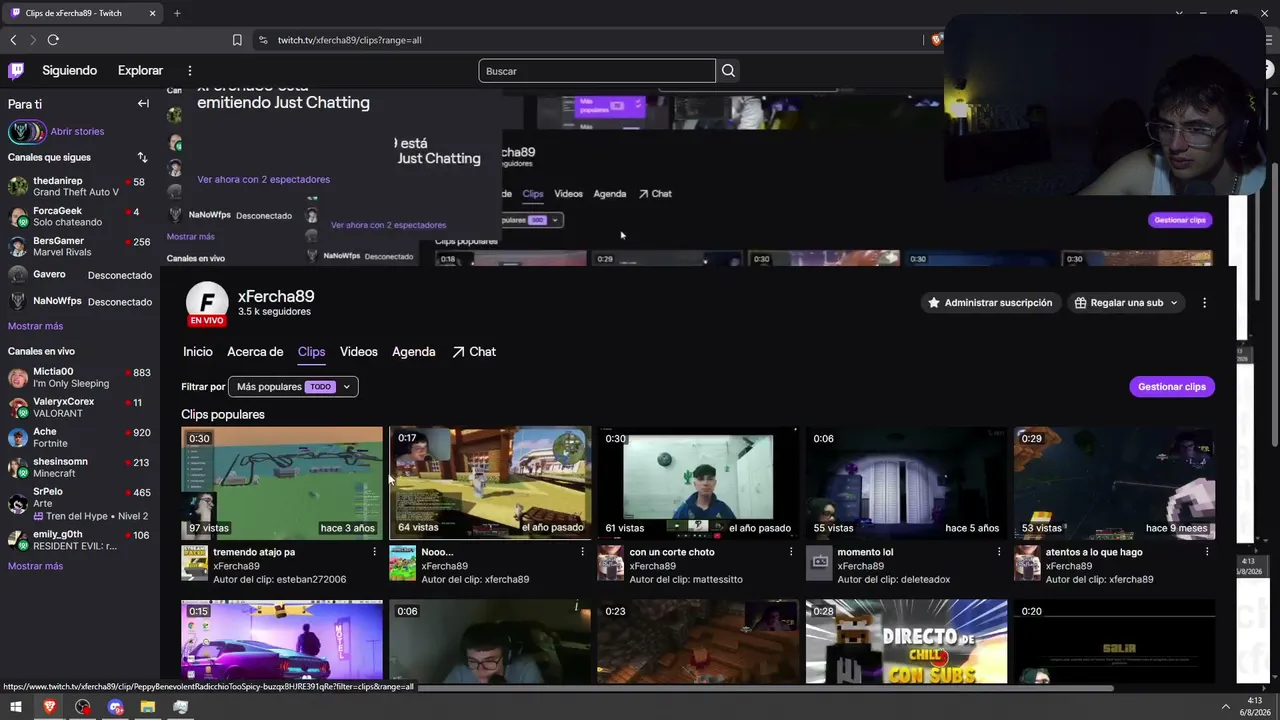This screenshot has width=1280, height=720.
Task: Open Gavero channel in sidebar
Action: 80,275
